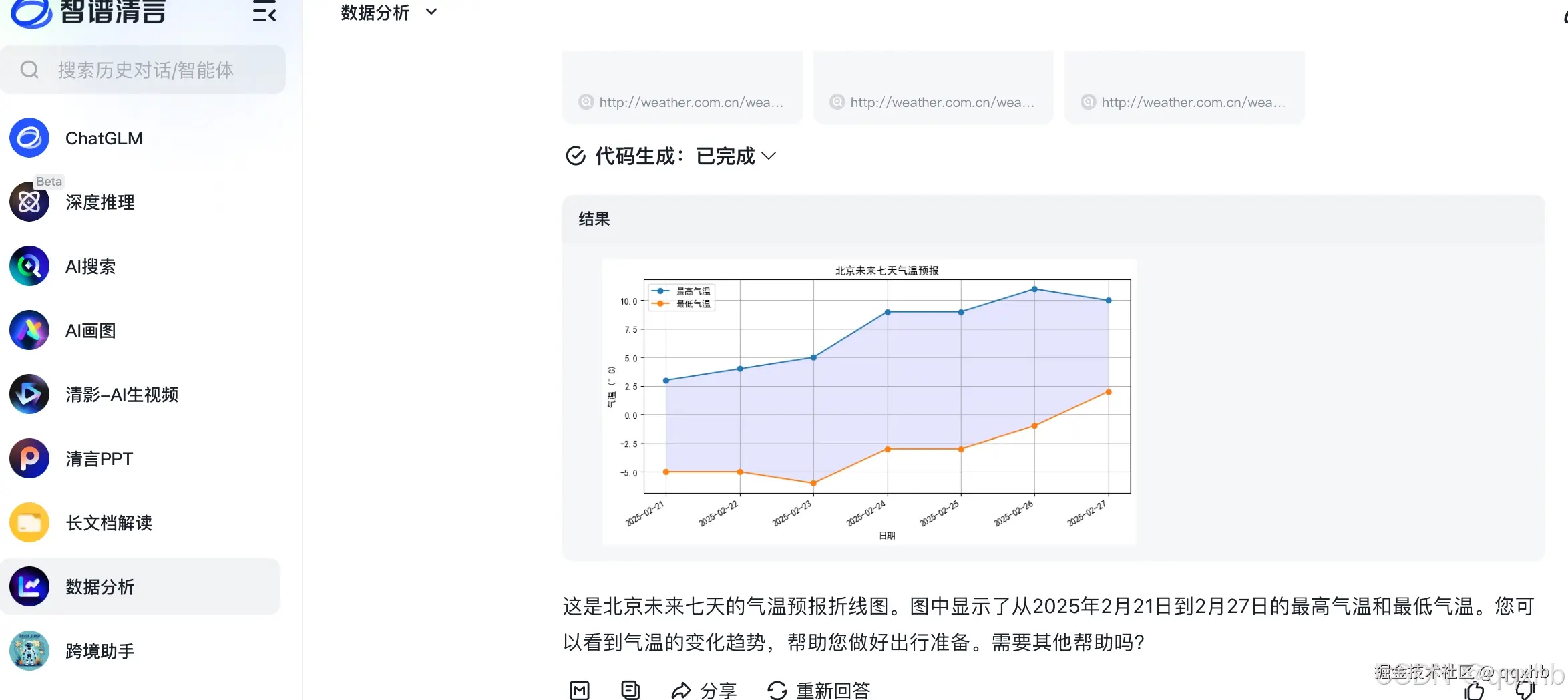Open 跨境助手 assistant
The image size is (1568, 700).
pyautogui.click(x=100, y=651)
